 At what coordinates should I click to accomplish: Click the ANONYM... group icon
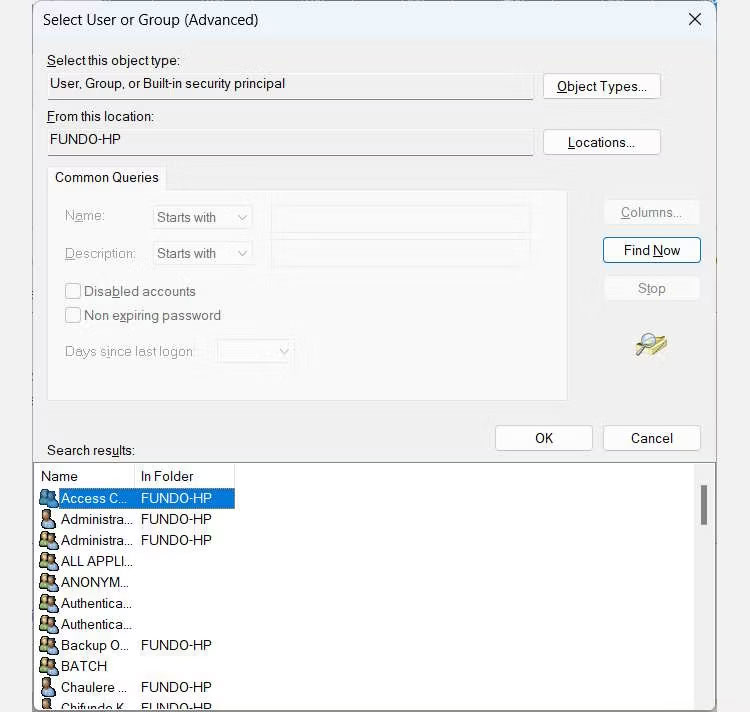click(x=48, y=581)
